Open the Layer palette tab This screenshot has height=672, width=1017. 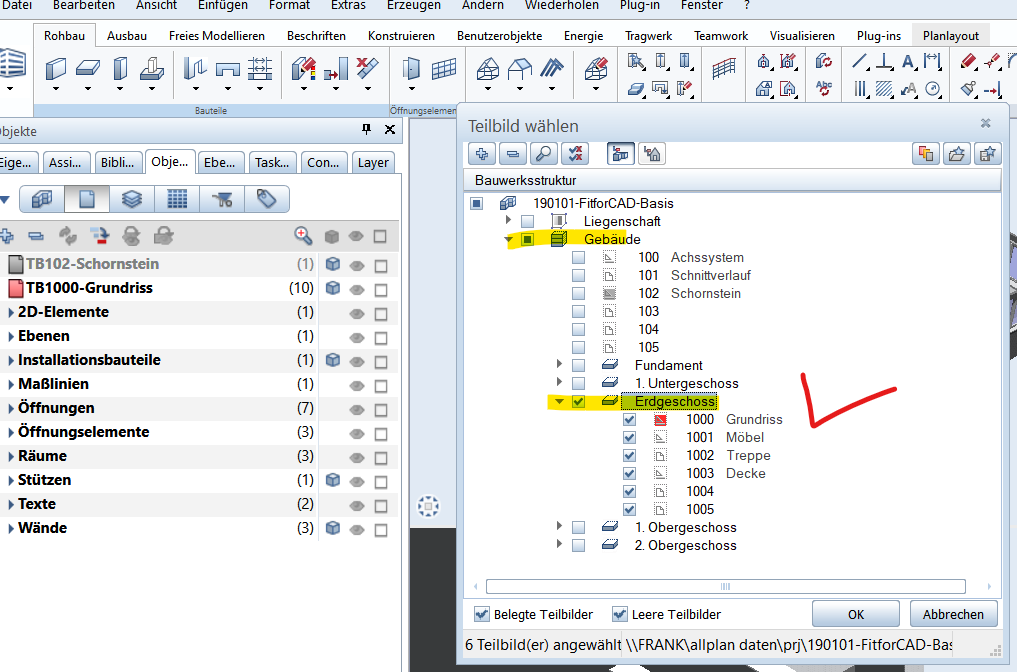(373, 163)
